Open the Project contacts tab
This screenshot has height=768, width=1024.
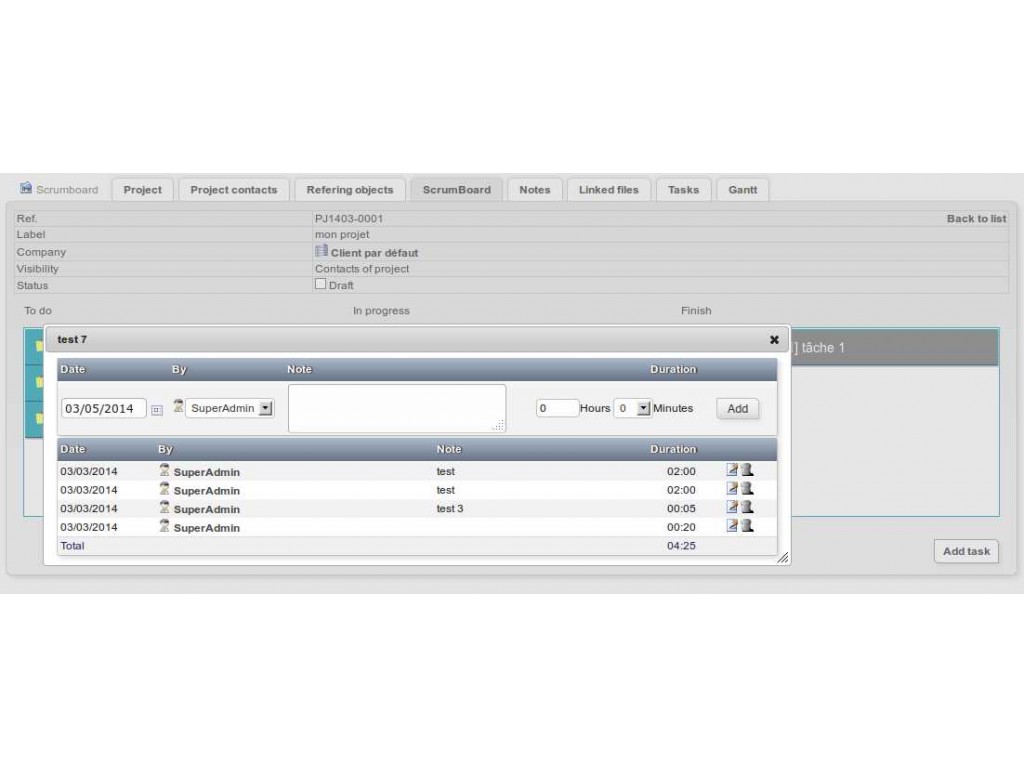tap(234, 189)
